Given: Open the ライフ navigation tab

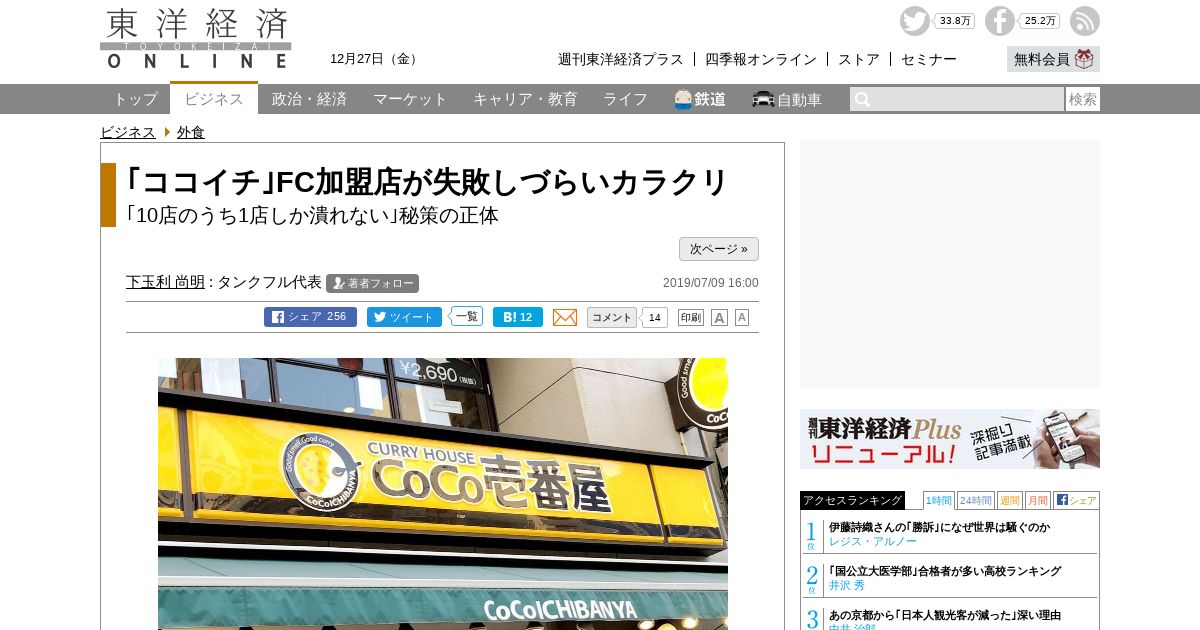Looking at the screenshot, I should pos(625,99).
